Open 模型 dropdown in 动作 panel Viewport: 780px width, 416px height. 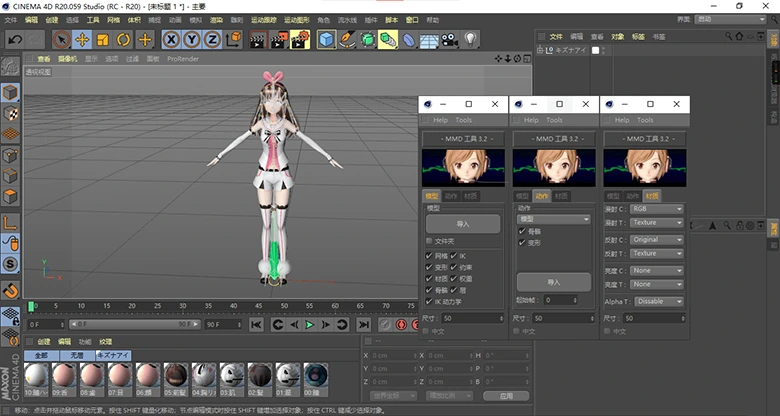coord(554,219)
